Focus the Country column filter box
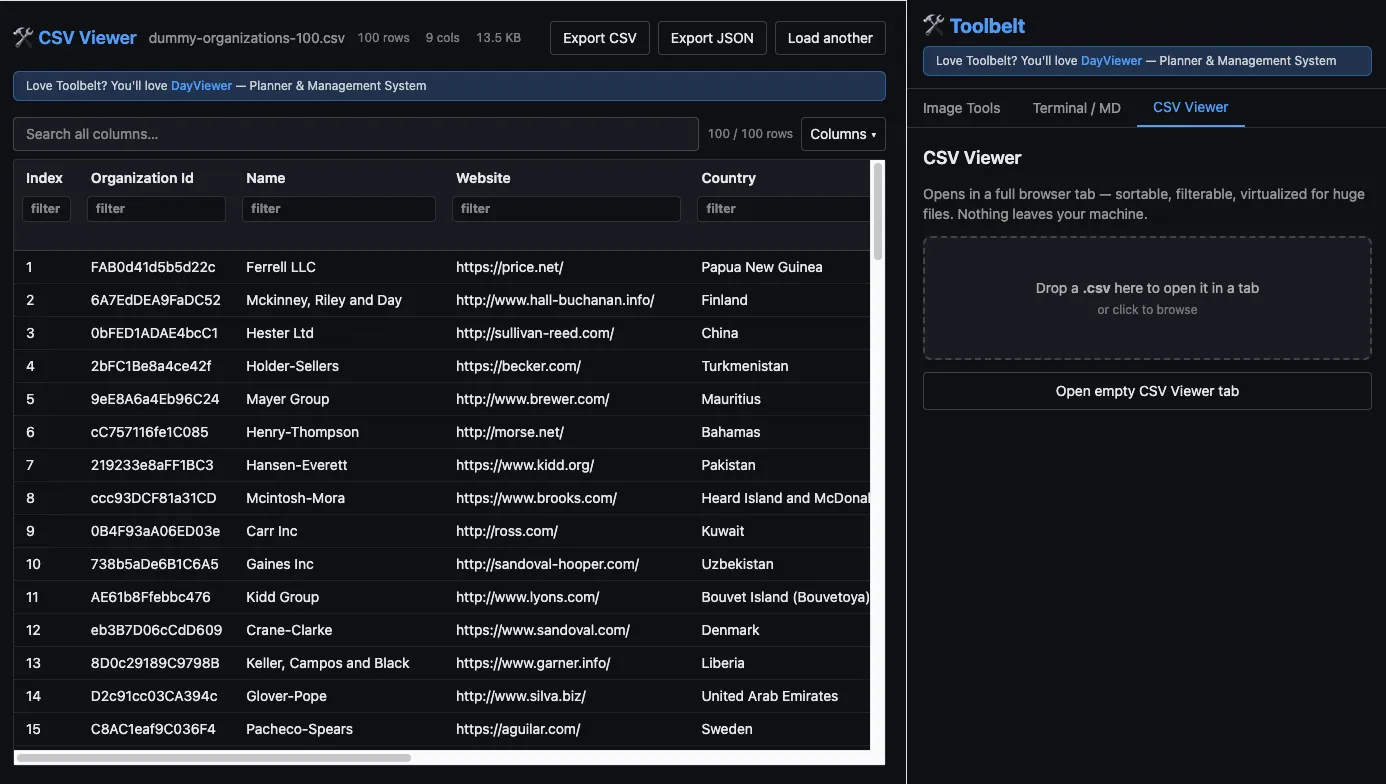1386x784 pixels. pos(784,209)
